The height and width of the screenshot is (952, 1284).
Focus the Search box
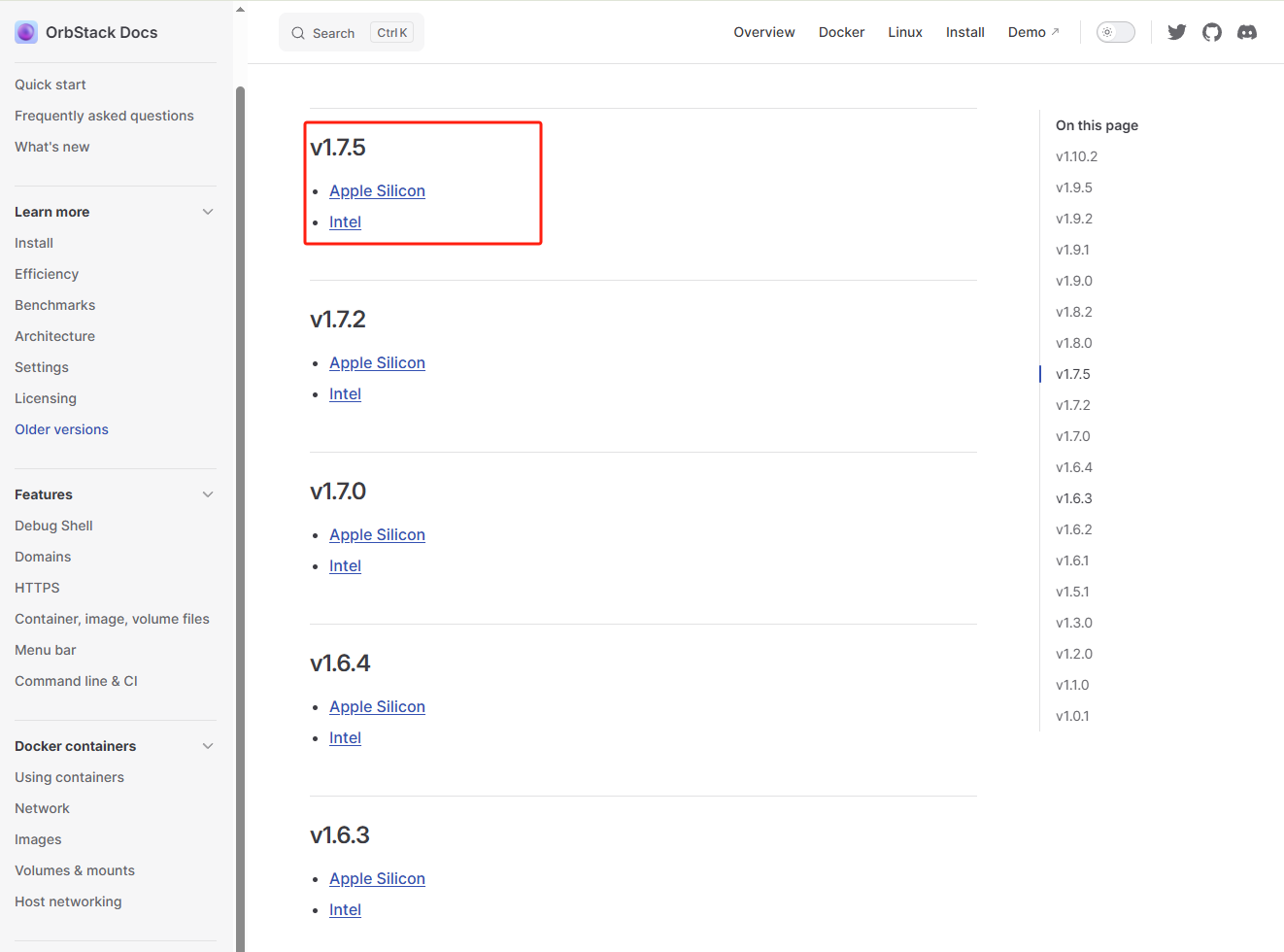[352, 32]
